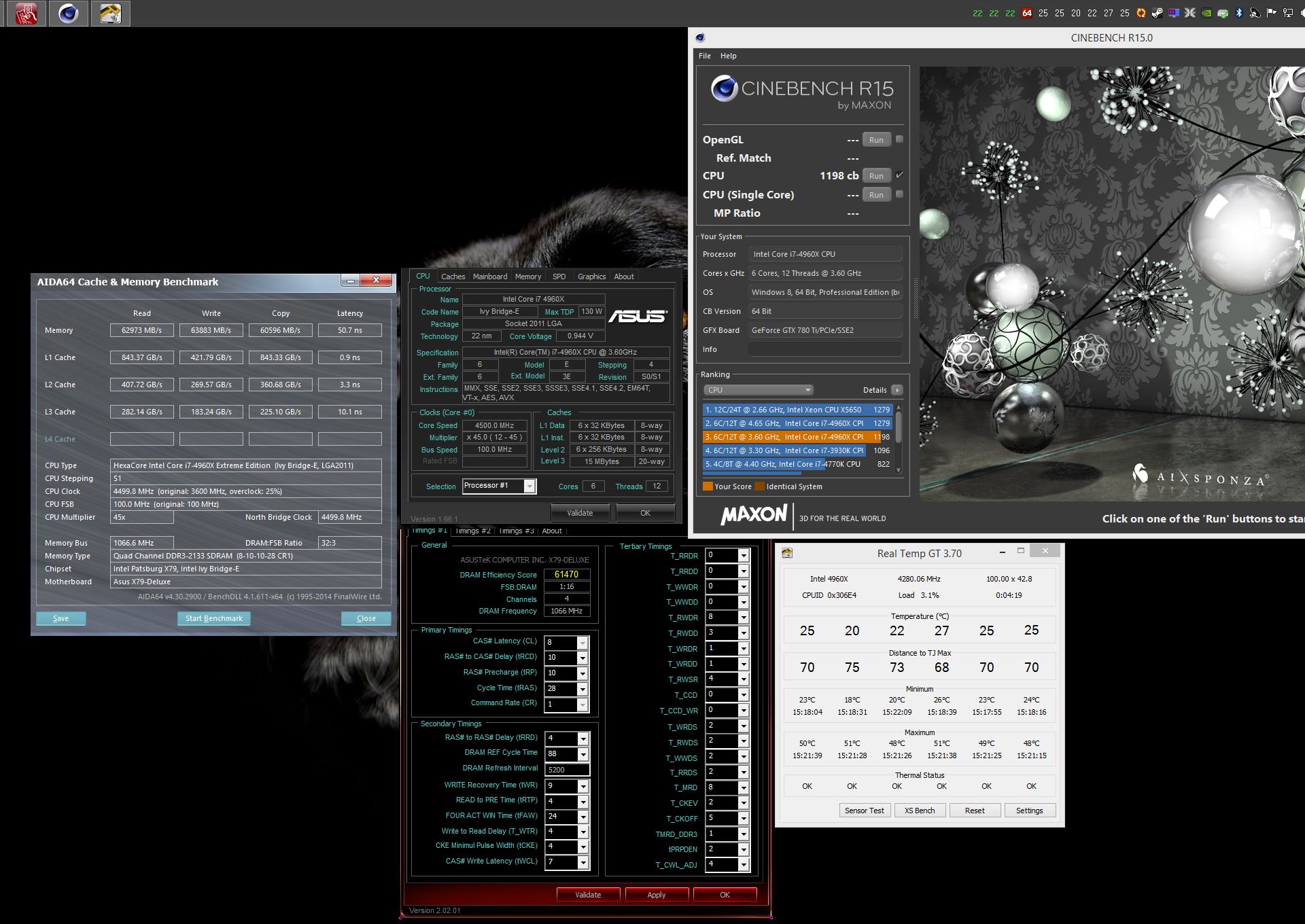Screen dimensions: 1305x924
Task: Open FOUR ACT WIN Time (tFAW) dropdown
Action: tap(582, 817)
